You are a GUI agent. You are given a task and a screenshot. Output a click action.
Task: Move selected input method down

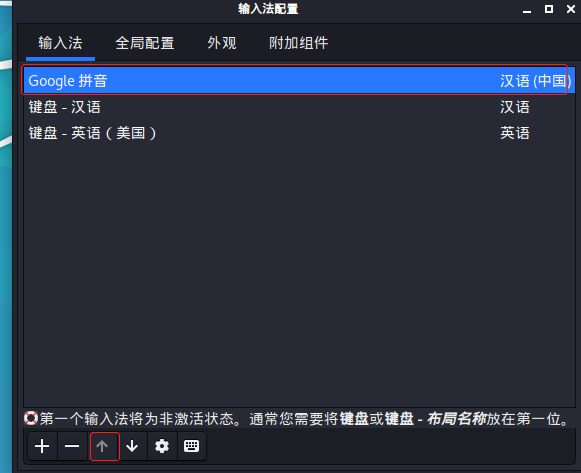pyautogui.click(x=132, y=446)
